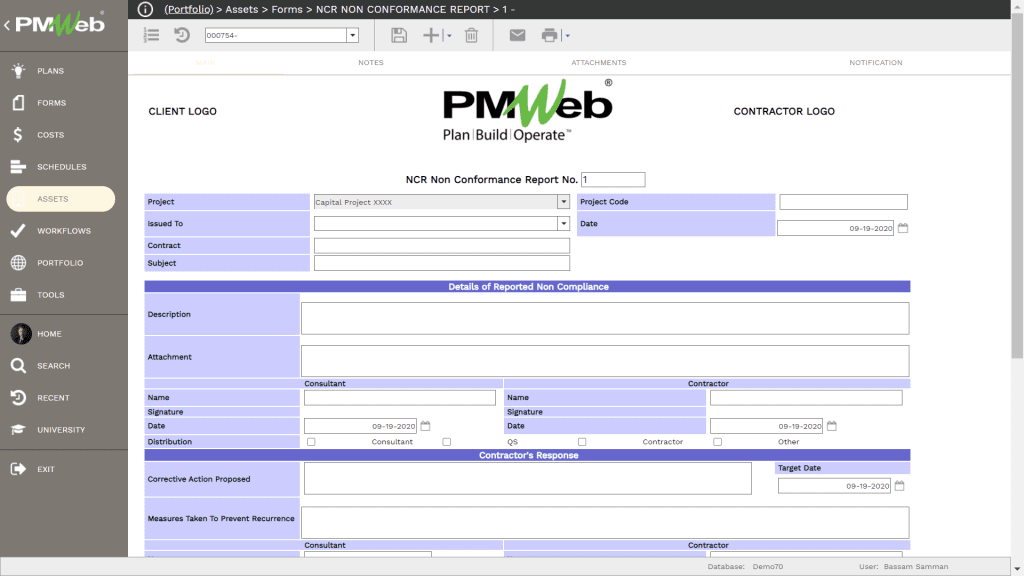Expand the record number 000754 dropdown

353,35
